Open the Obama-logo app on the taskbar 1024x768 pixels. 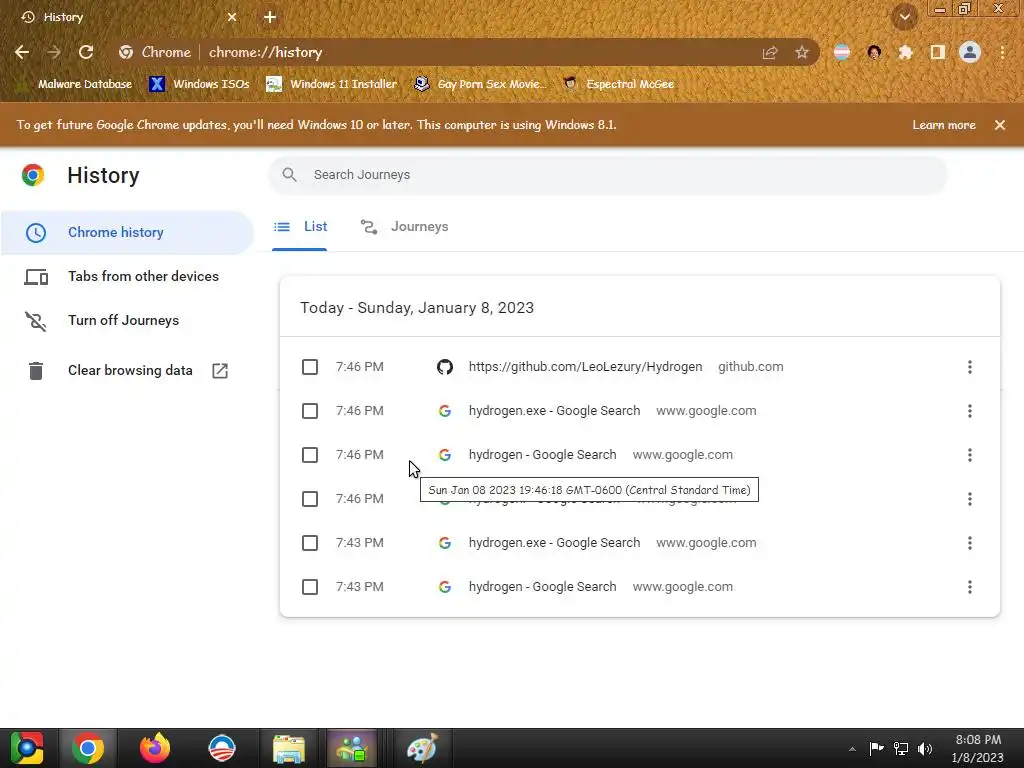coord(222,748)
